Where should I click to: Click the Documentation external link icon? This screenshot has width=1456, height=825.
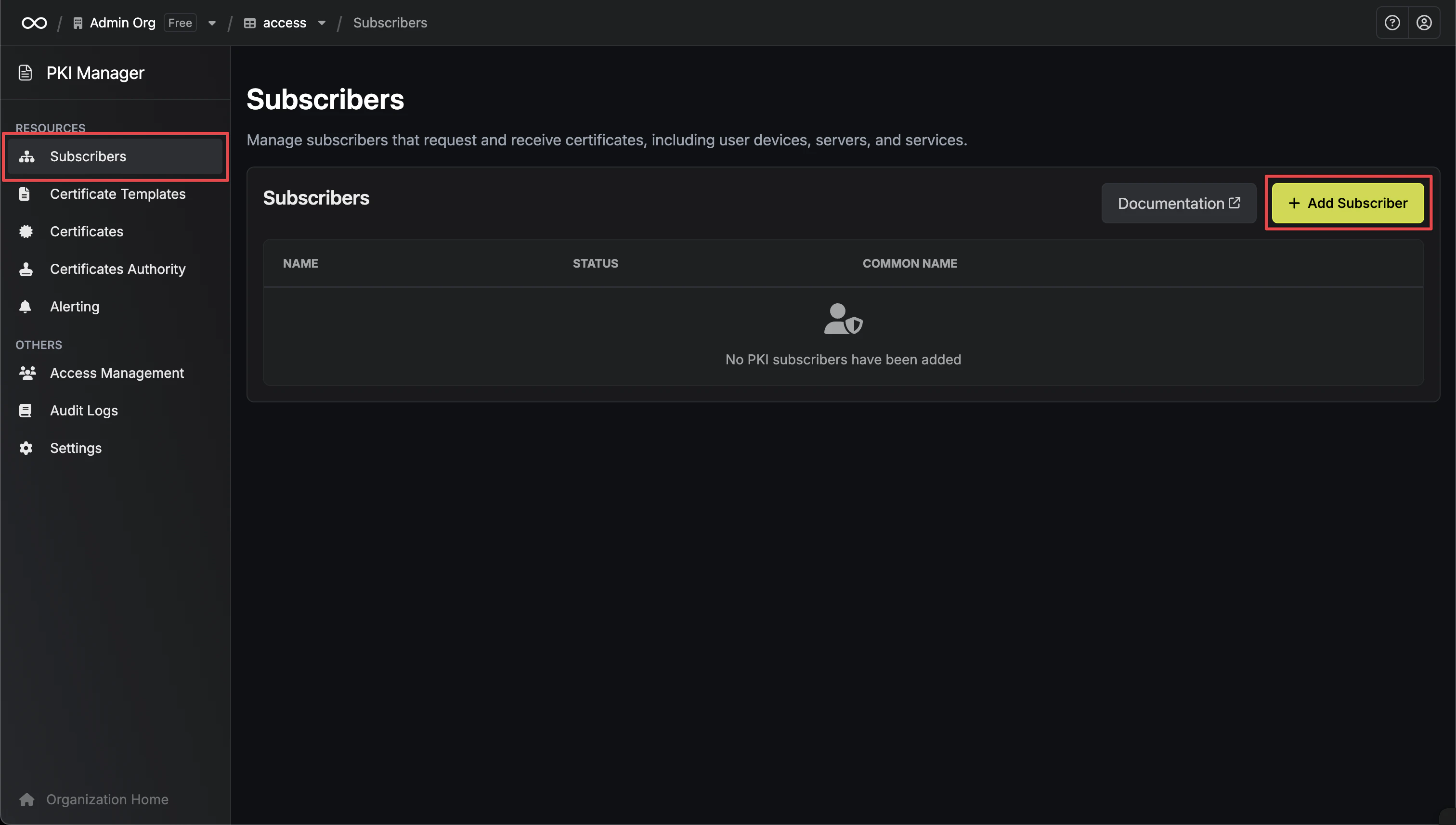pyautogui.click(x=1235, y=202)
